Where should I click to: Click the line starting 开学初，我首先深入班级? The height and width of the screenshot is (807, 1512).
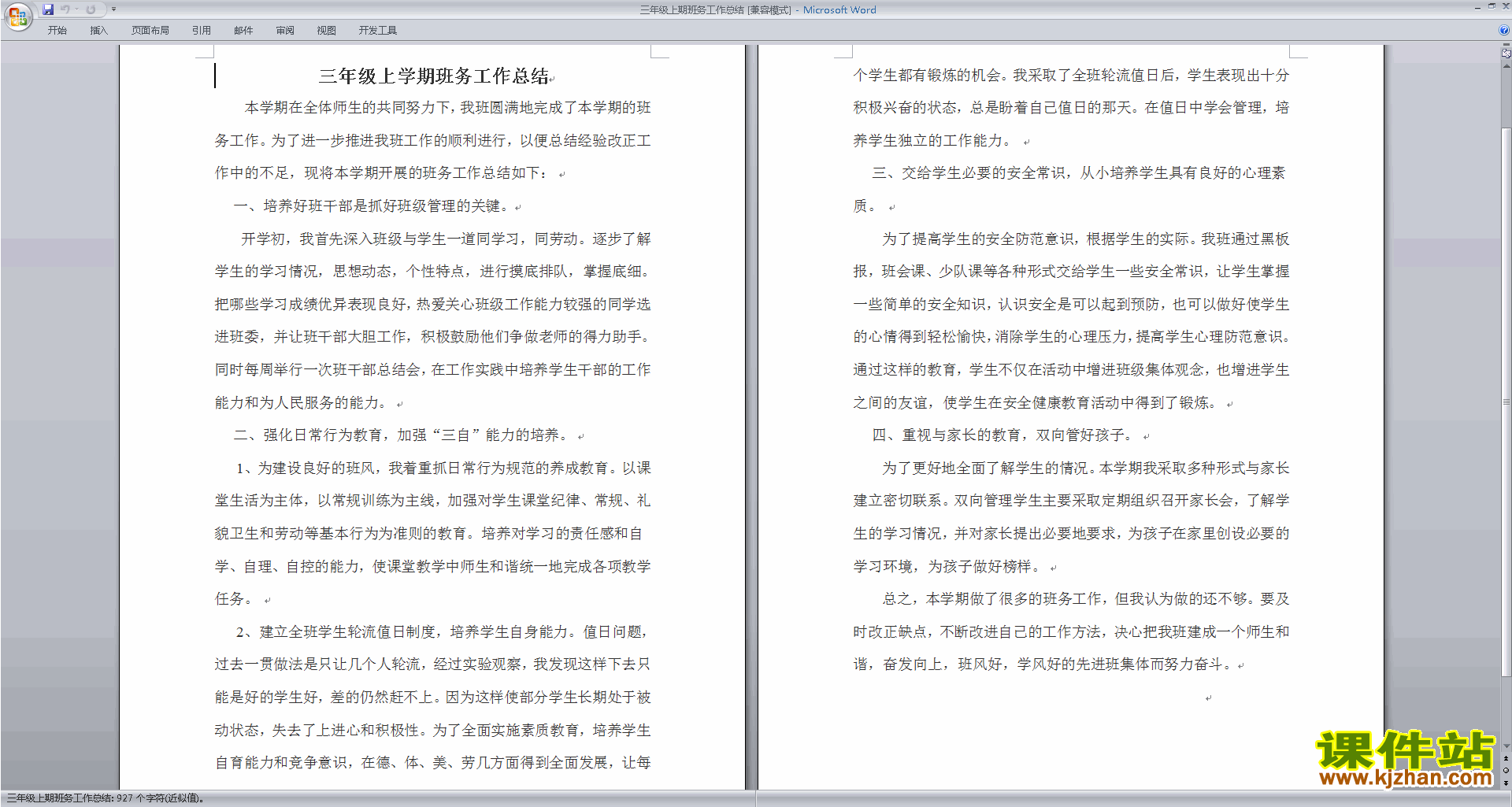pyautogui.click(x=446, y=239)
